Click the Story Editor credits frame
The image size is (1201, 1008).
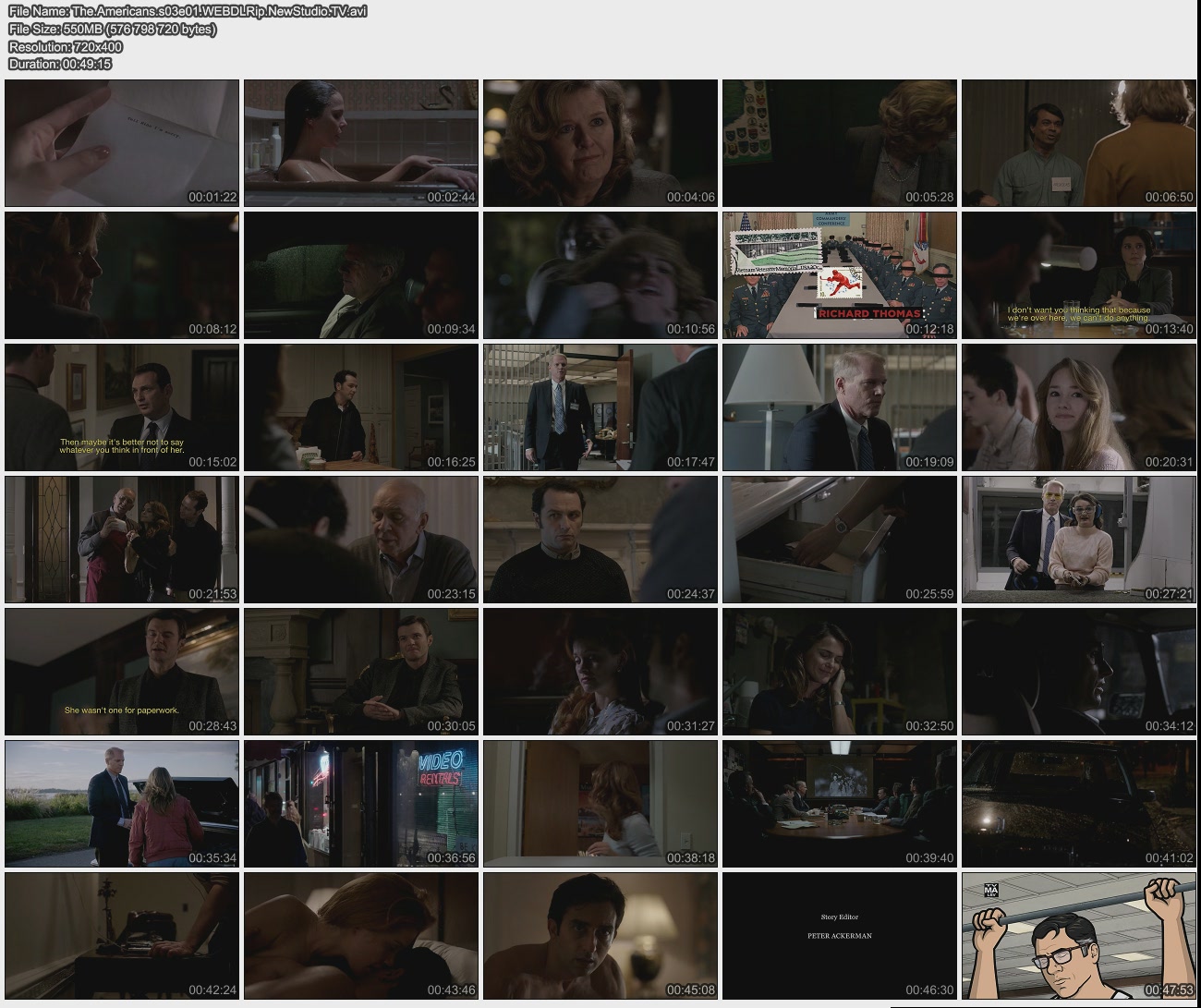840,936
